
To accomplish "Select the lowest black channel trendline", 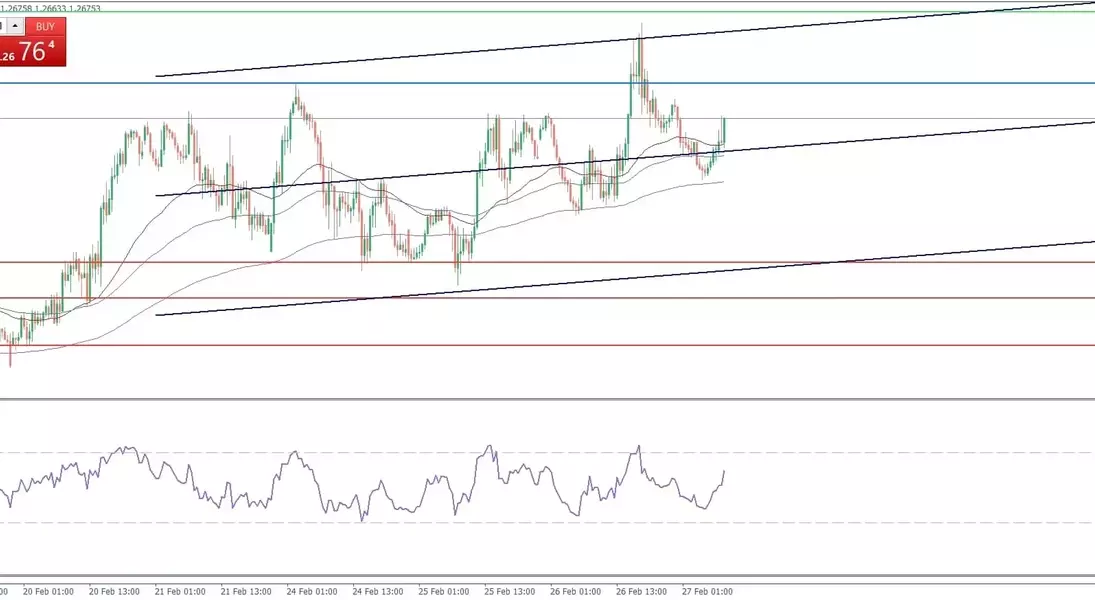I will [x=600, y=281].
